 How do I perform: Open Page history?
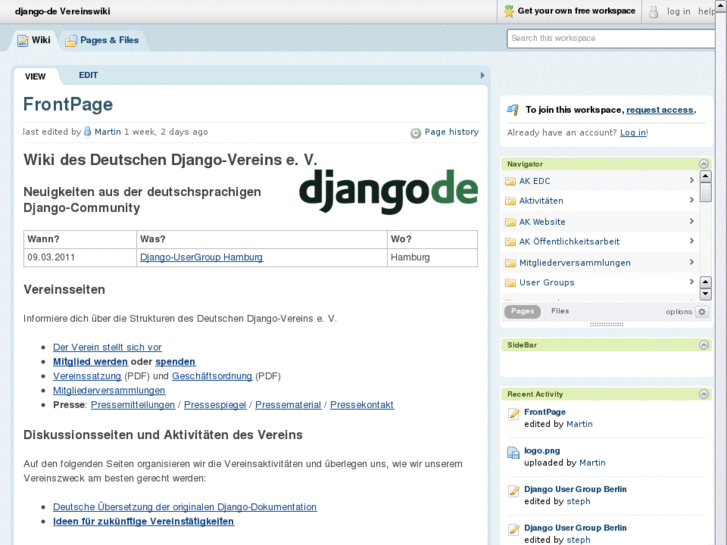pos(452,132)
